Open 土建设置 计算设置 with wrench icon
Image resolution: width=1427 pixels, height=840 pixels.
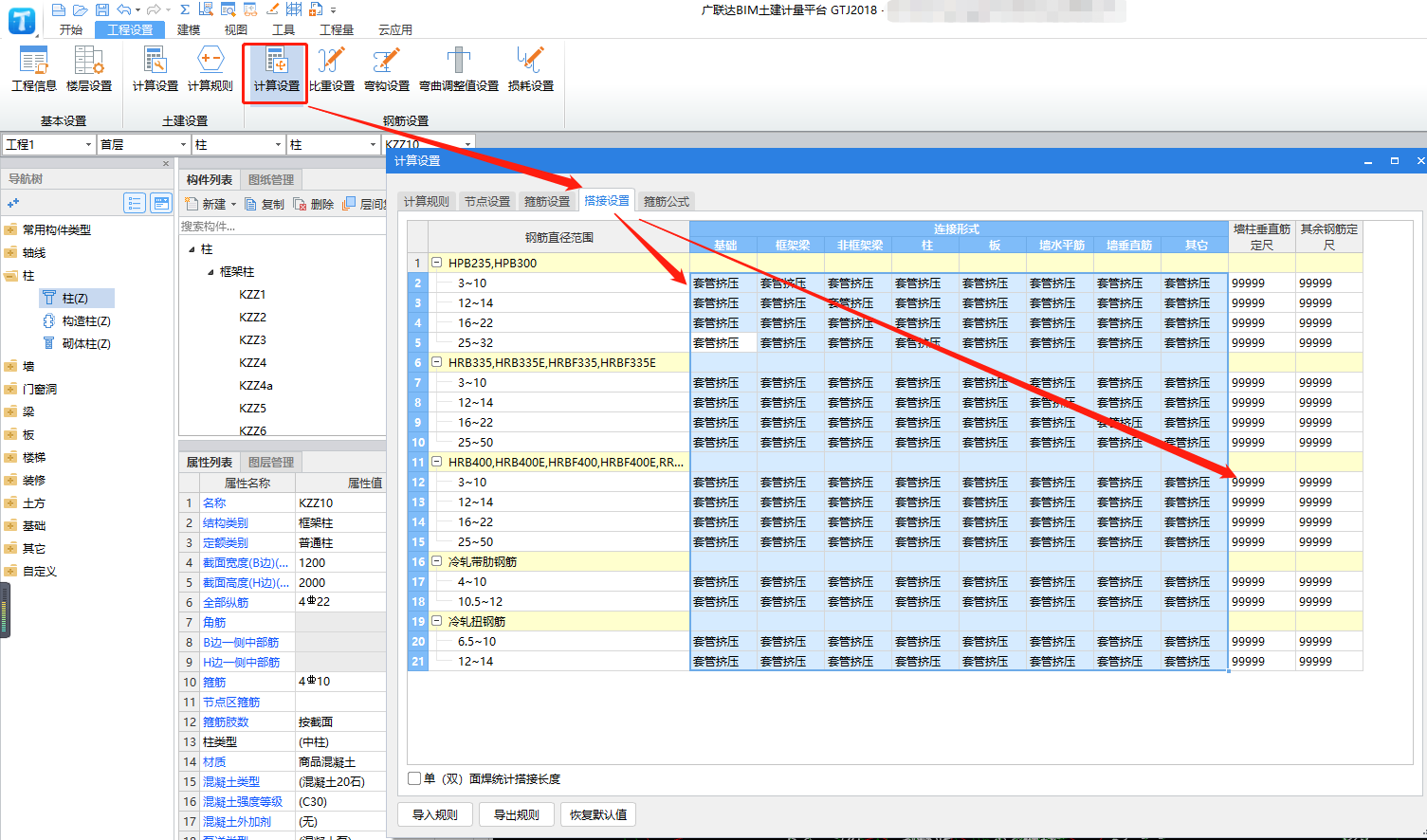[155, 69]
